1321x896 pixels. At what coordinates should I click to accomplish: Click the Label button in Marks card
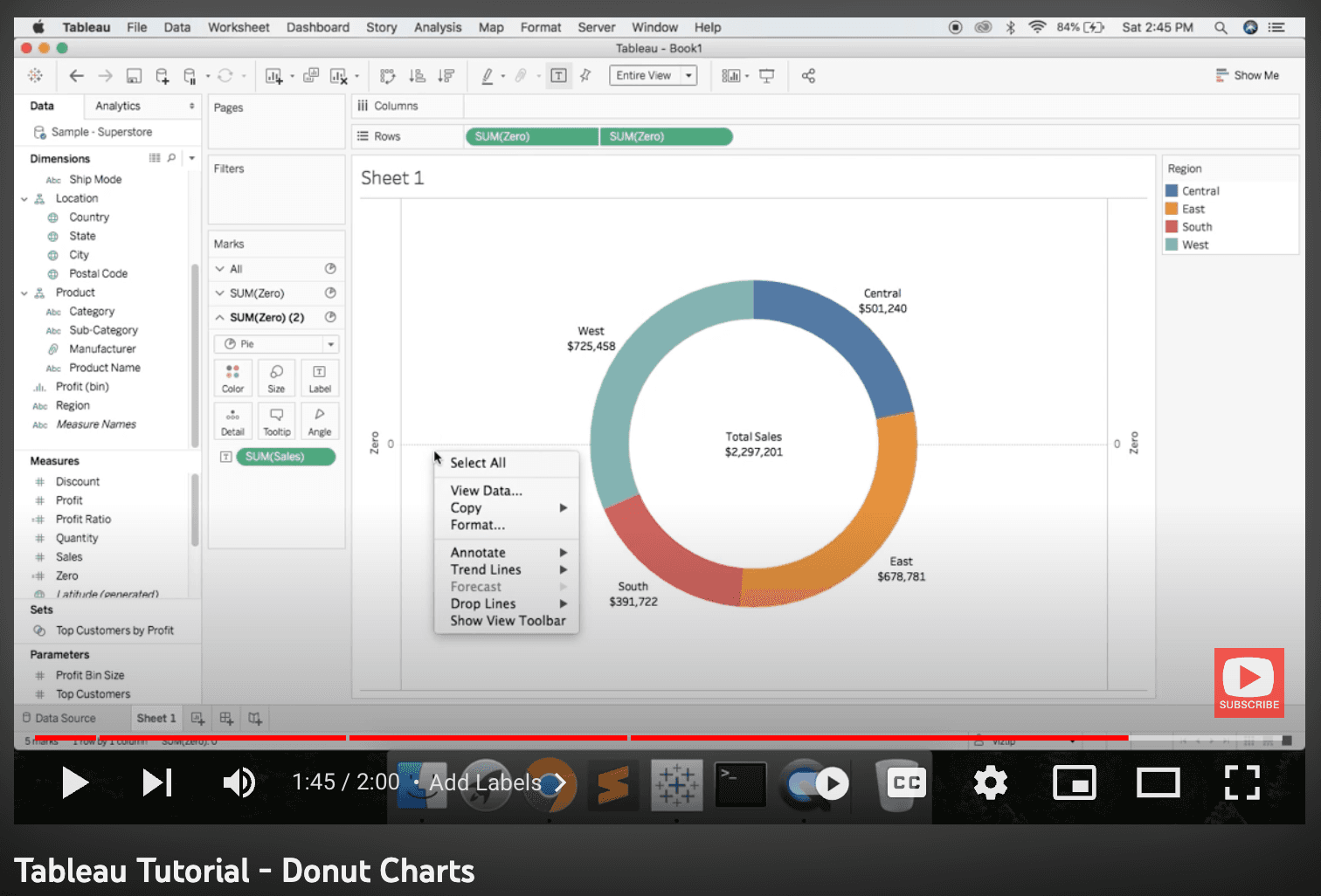click(320, 378)
